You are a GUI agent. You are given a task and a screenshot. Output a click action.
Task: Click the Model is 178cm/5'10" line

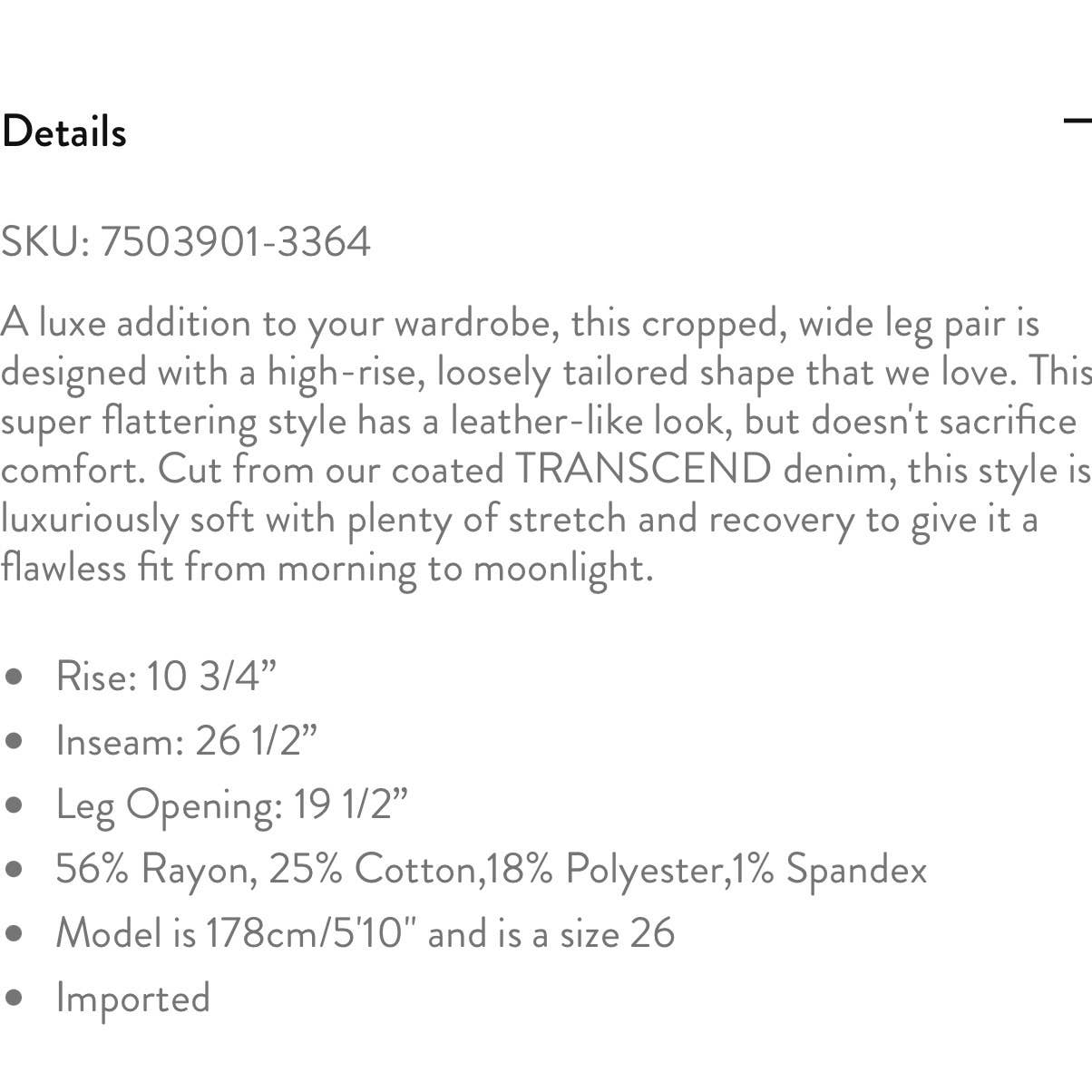pos(365,933)
